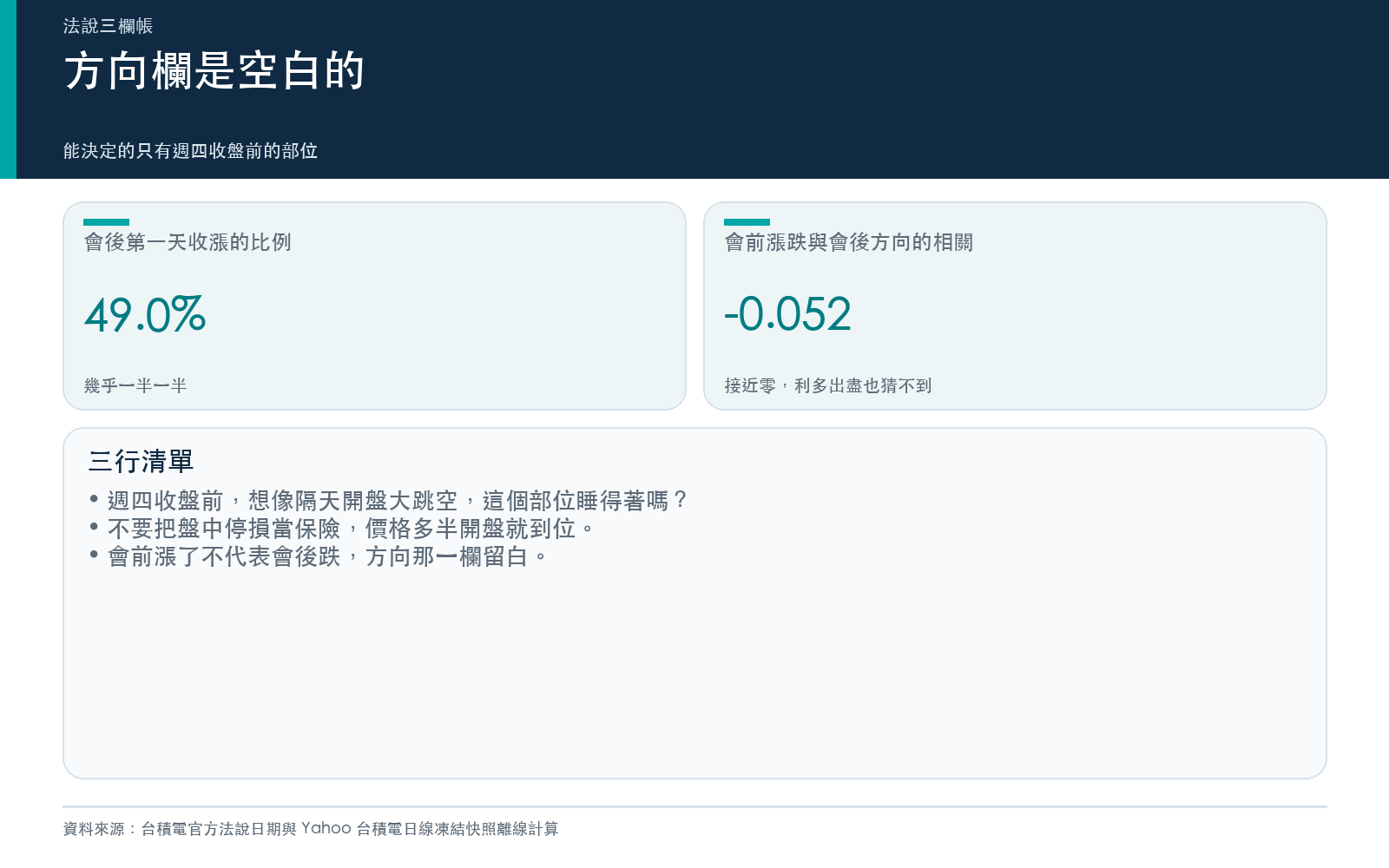This screenshot has height=868, width=1389.
Task: Click the bullet starting with 週四收盤前
Action: 388,501
